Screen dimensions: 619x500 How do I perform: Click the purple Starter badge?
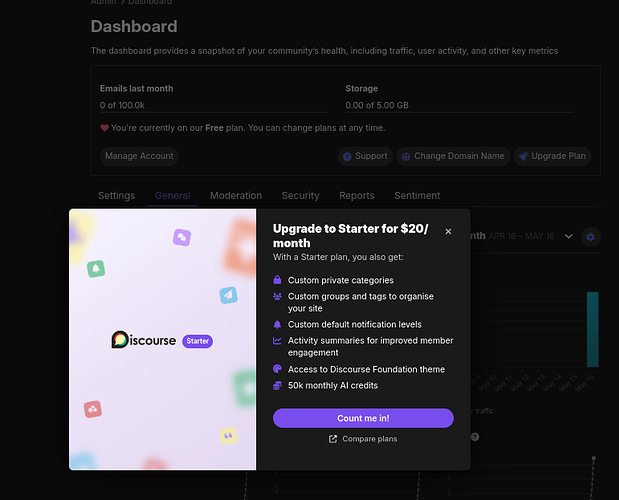(197, 341)
